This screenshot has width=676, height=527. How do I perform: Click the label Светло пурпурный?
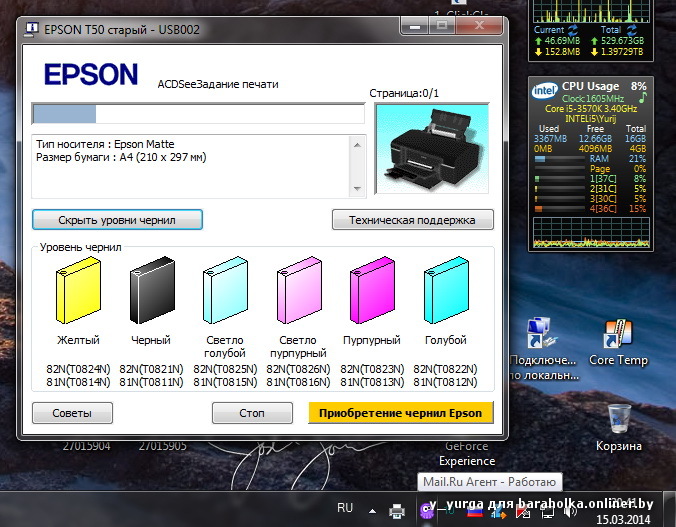[298, 346]
